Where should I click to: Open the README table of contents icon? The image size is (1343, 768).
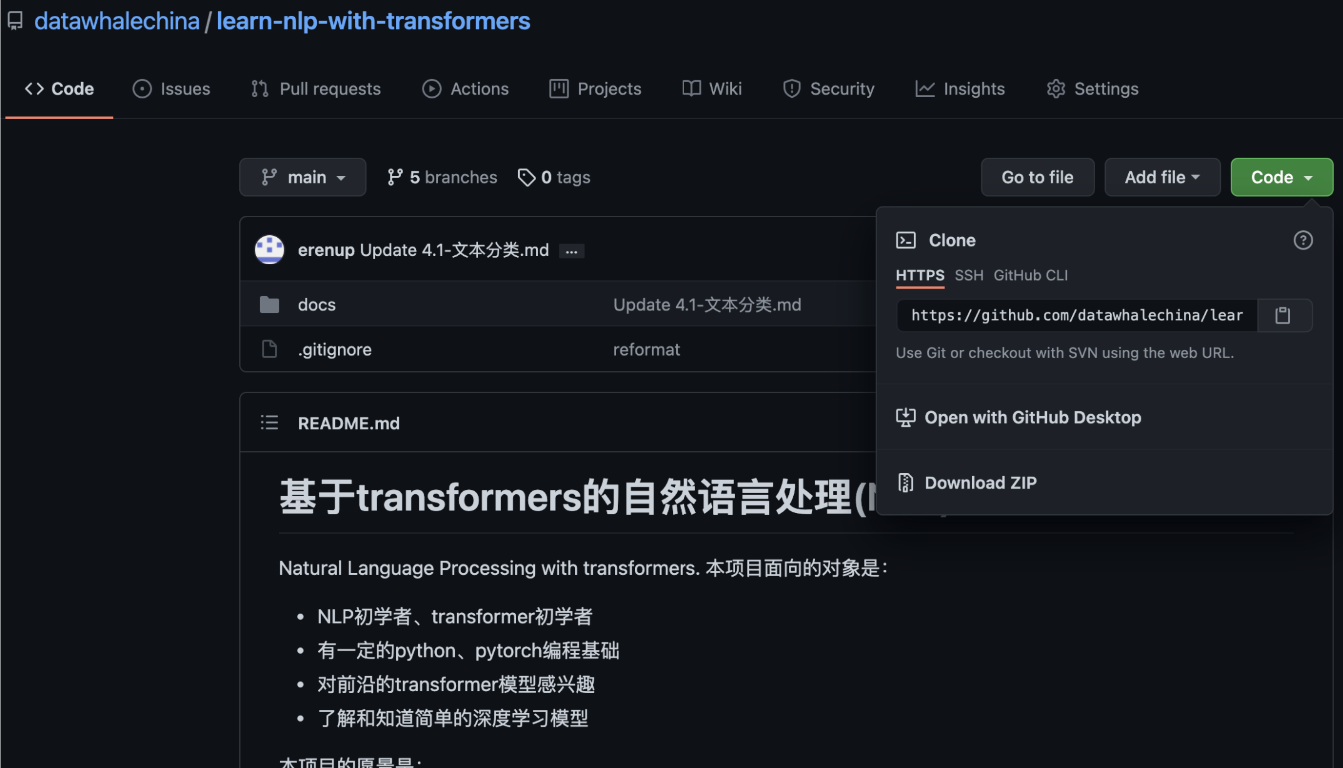click(x=269, y=423)
